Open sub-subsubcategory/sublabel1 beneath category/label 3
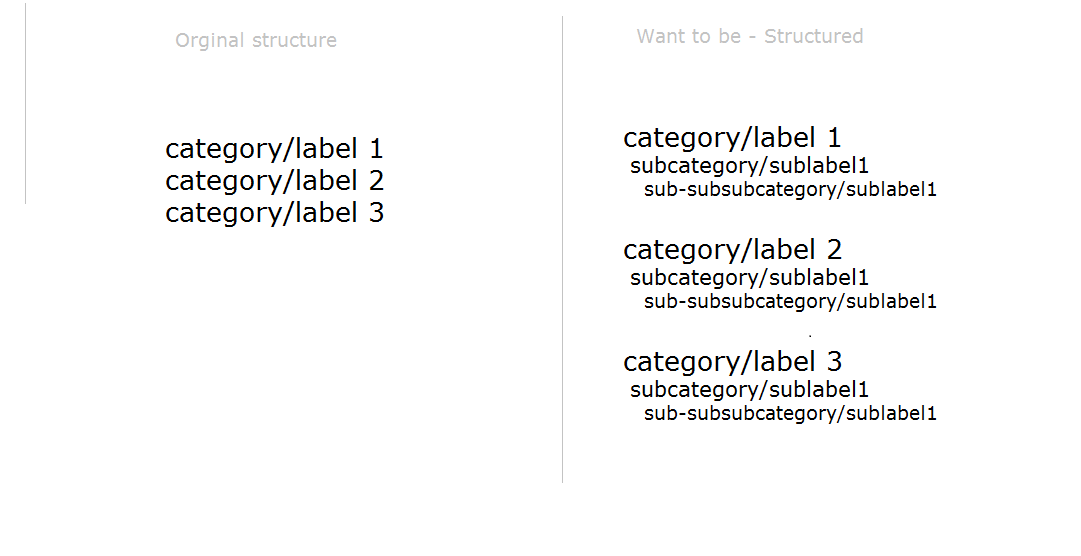The height and width of the screenshot is (556, 1081). tap(790, 413)
